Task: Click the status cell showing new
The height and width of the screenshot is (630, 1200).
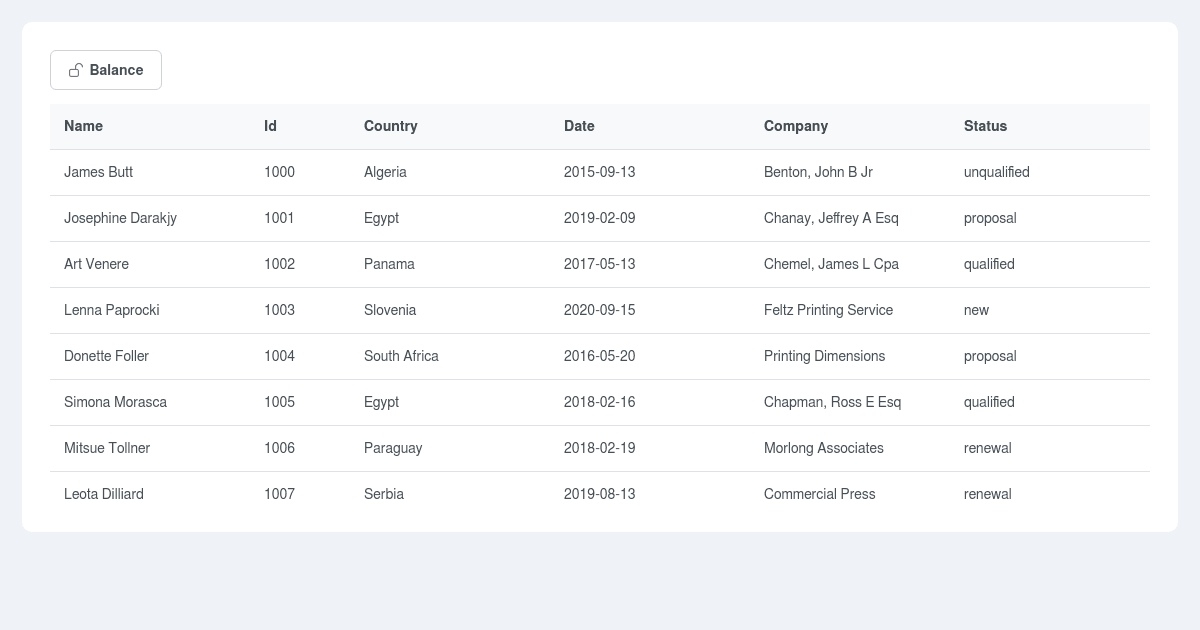Action: click(976, 310)
